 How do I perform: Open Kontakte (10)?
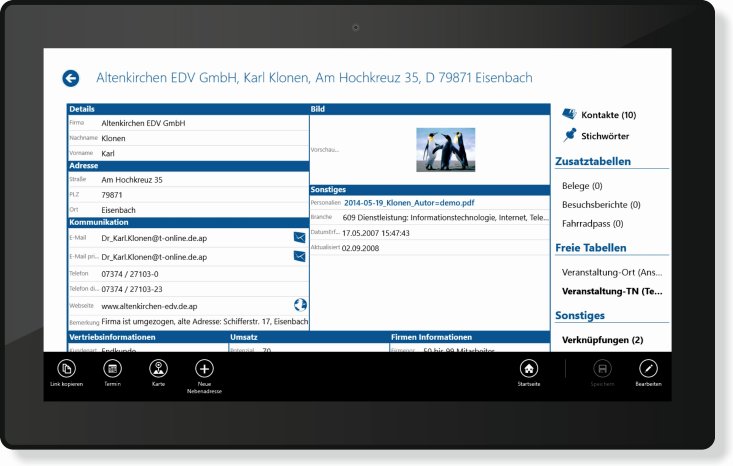pos(608,115)
